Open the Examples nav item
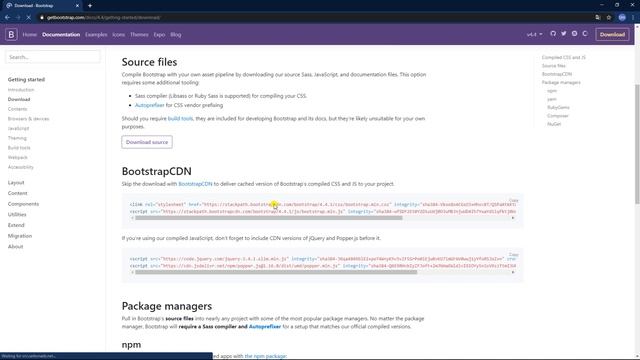The image size is (640, 360). click(96, 35)
